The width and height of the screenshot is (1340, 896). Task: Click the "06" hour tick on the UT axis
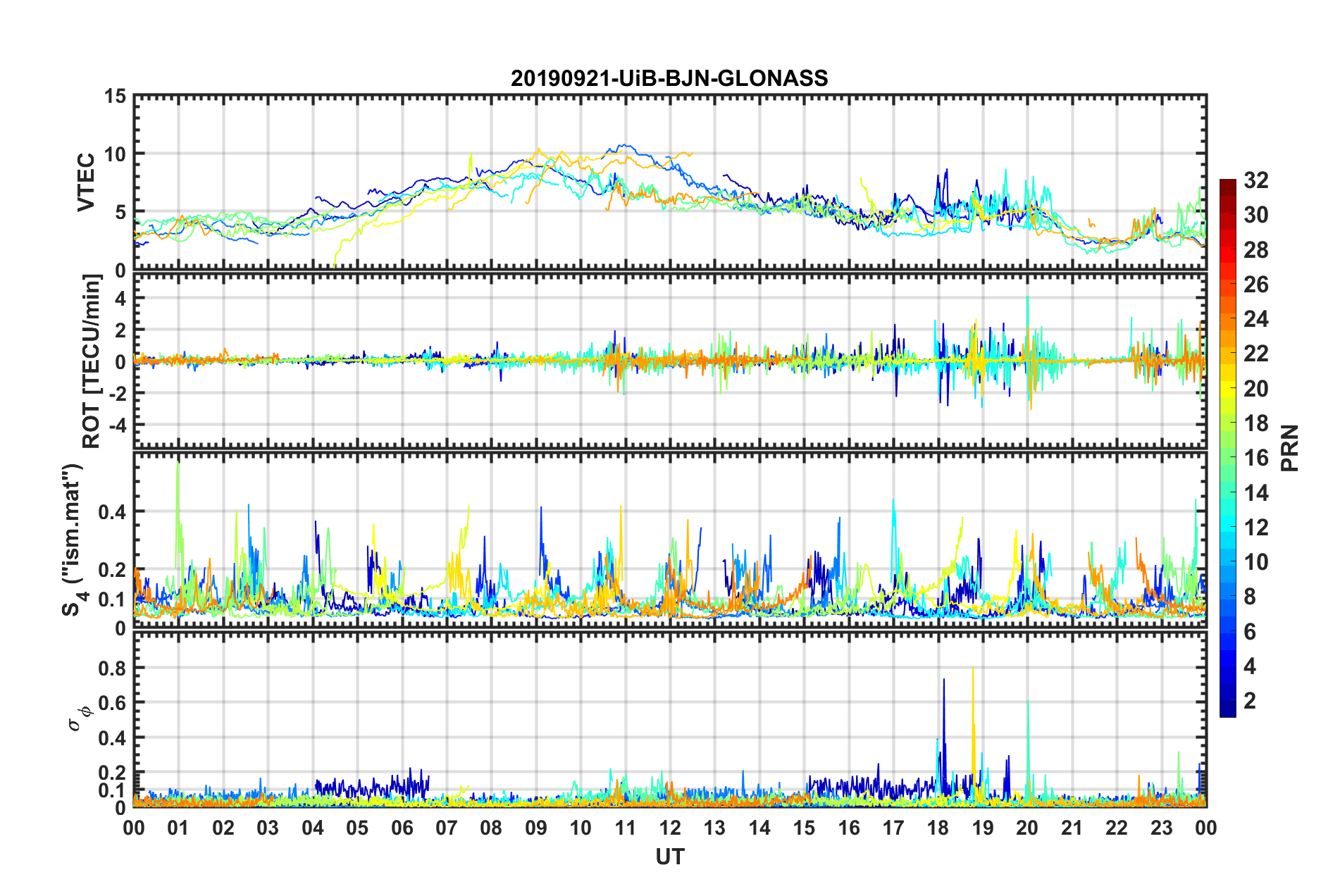[402, 828]
